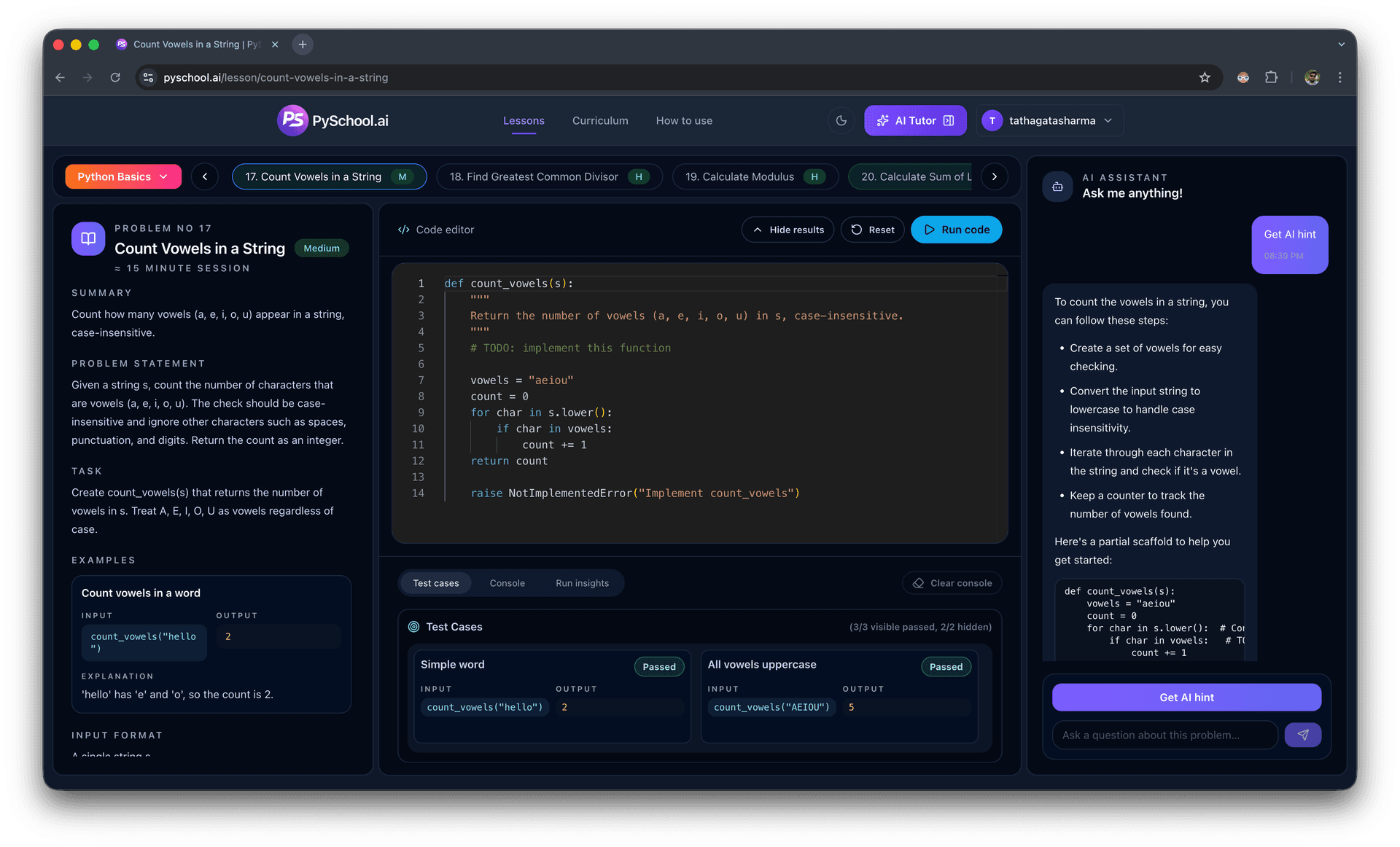Reload the browser page
This screenshot has width=1400, height=847.
pos(115,77)
